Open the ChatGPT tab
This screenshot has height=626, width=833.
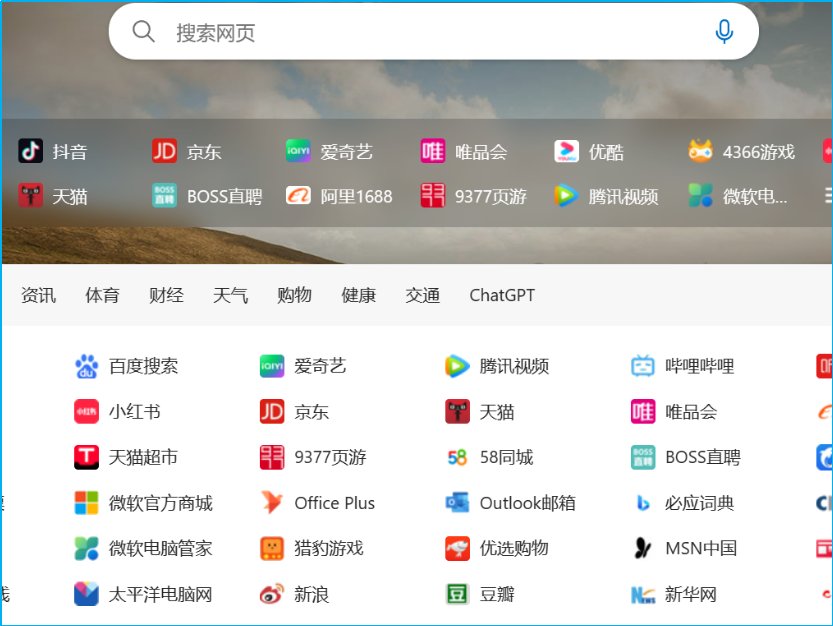(501, 295)
